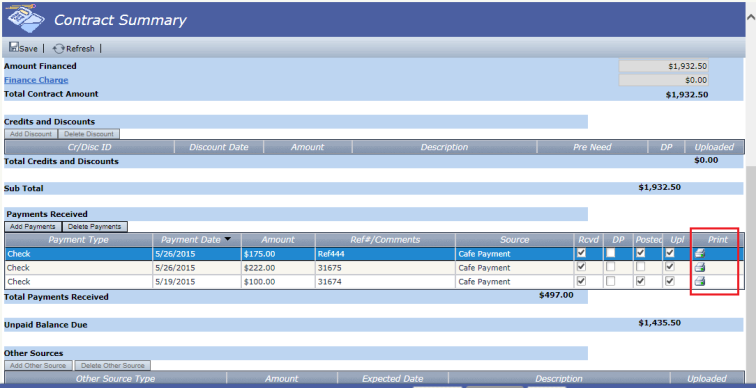Toggle Posted checkbox for payment 31674
The height and width of the screenshot is (388, 756).
pyautogui.click(x=640, y=281)
